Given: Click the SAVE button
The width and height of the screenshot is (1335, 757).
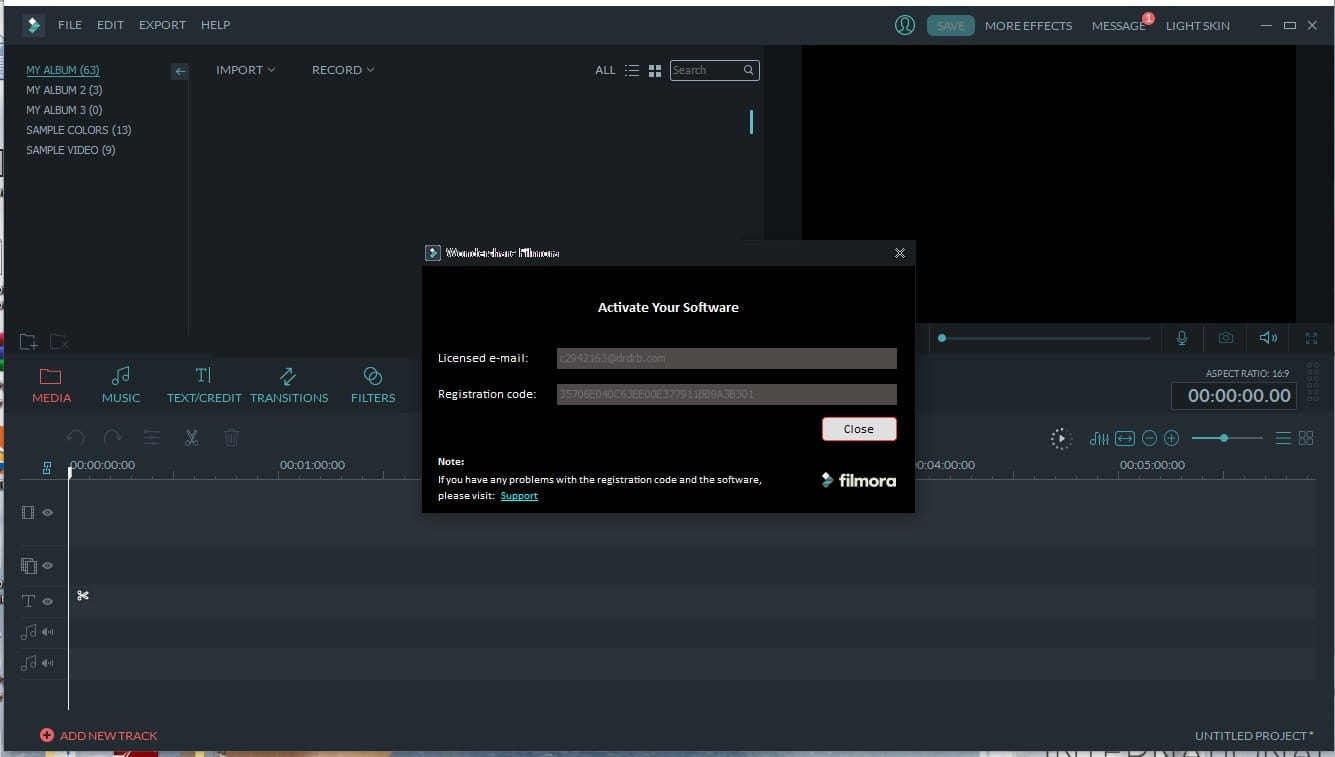Looking at the screenshot, I should pos(951,25).
